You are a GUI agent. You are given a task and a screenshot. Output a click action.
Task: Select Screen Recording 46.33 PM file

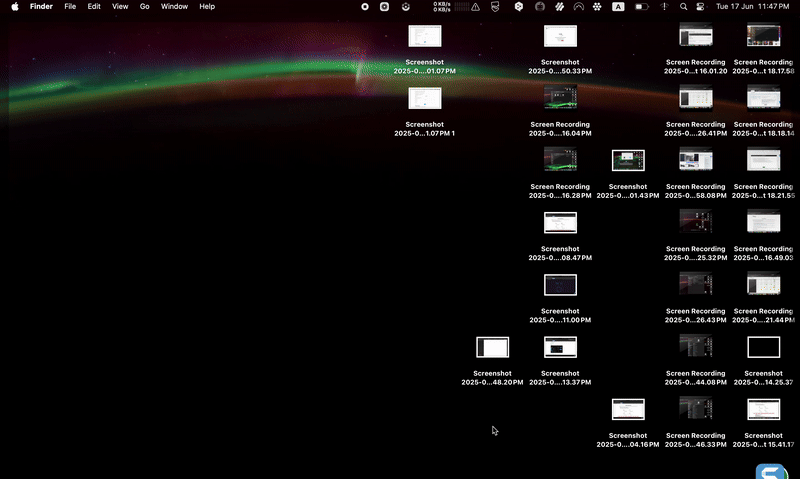[696, 422]
